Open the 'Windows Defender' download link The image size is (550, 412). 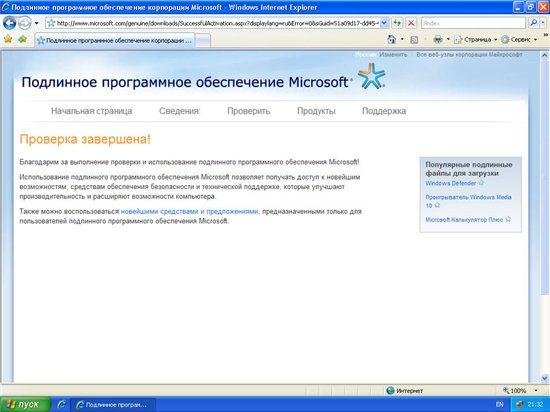point(451,183)
